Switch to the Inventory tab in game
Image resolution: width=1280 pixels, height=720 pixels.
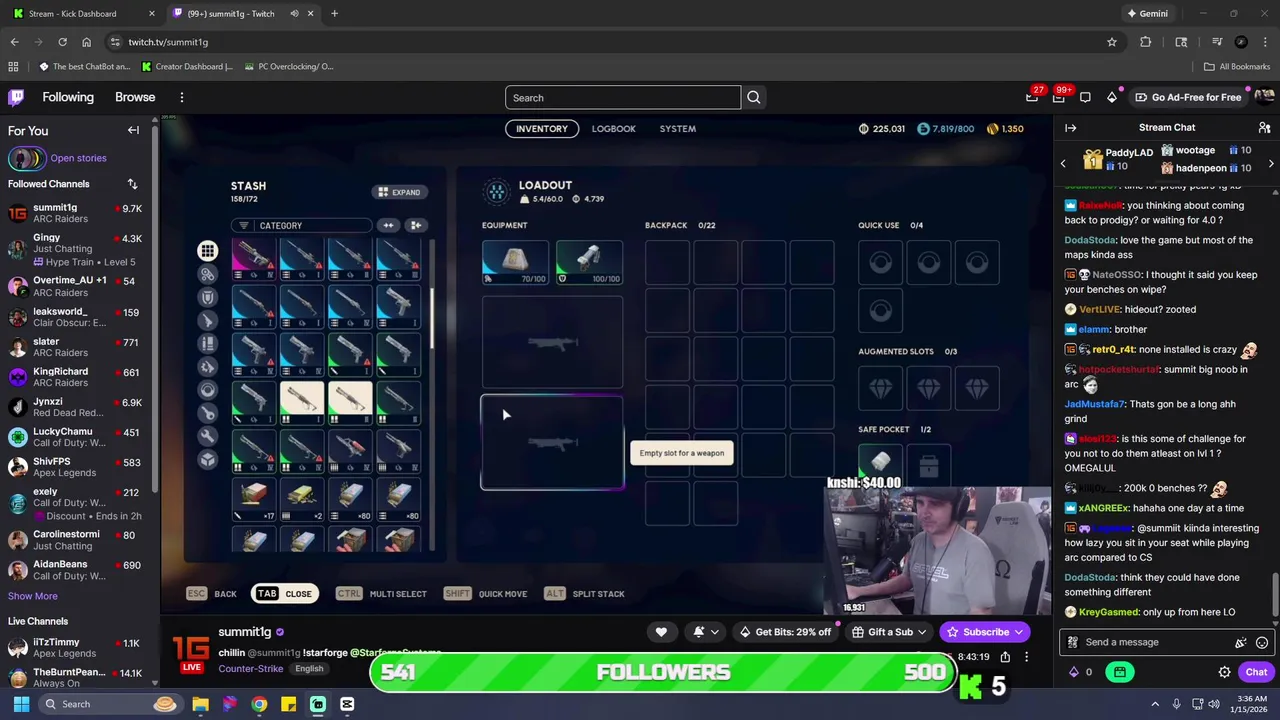541,129
